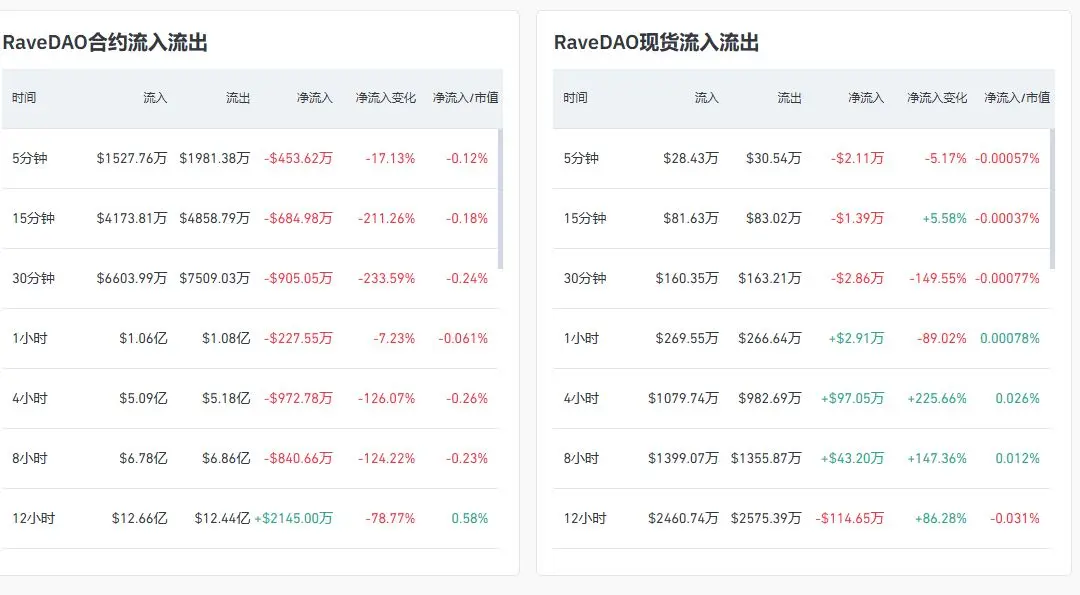Click the RaveDAO现货流入流出 title
The width and height of the screenshot is (1080, 595).
coord(656,43)
